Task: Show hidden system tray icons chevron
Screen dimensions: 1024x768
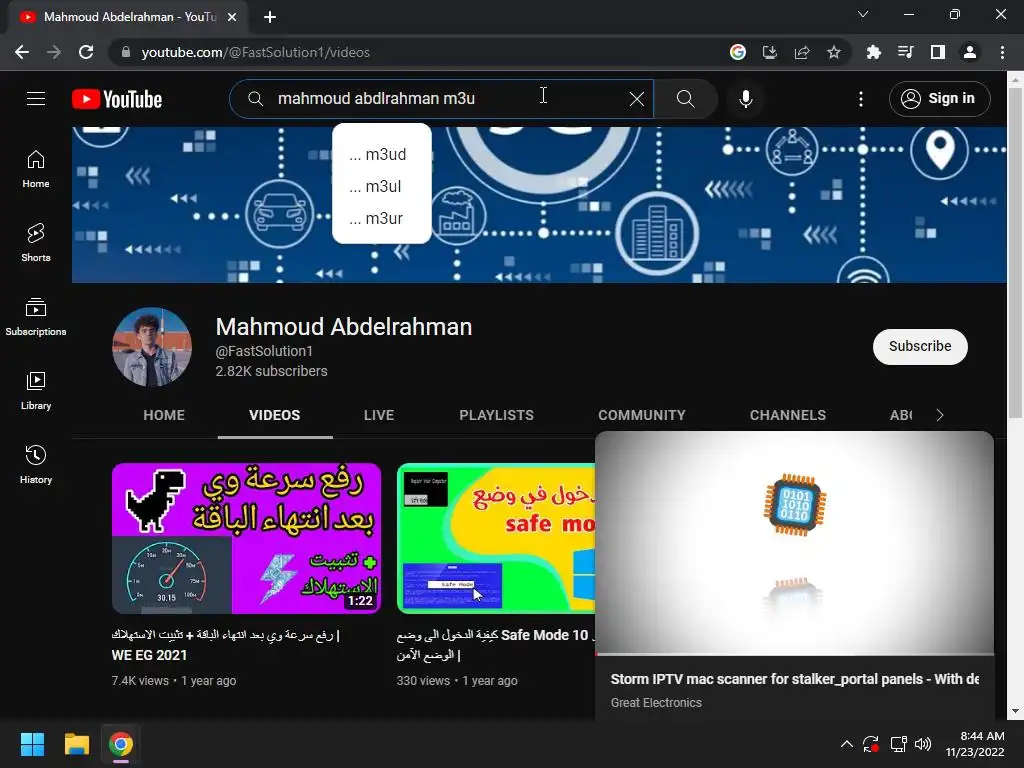Action: tap(846, 744)
